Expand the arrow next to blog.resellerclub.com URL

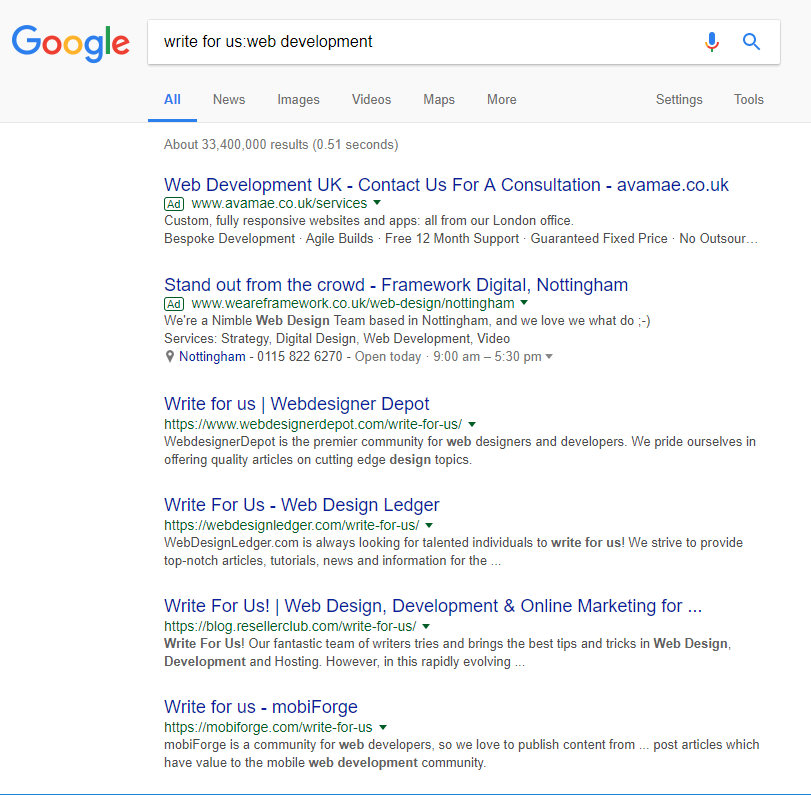coord(426,626)
